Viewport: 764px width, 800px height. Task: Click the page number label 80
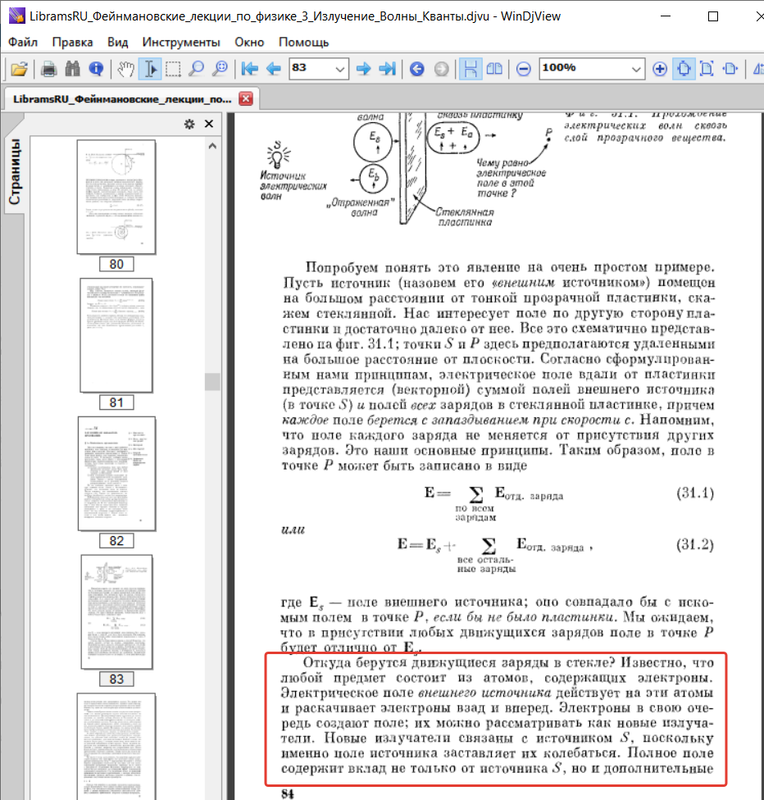pyautogui.click(x=116, y=264)
